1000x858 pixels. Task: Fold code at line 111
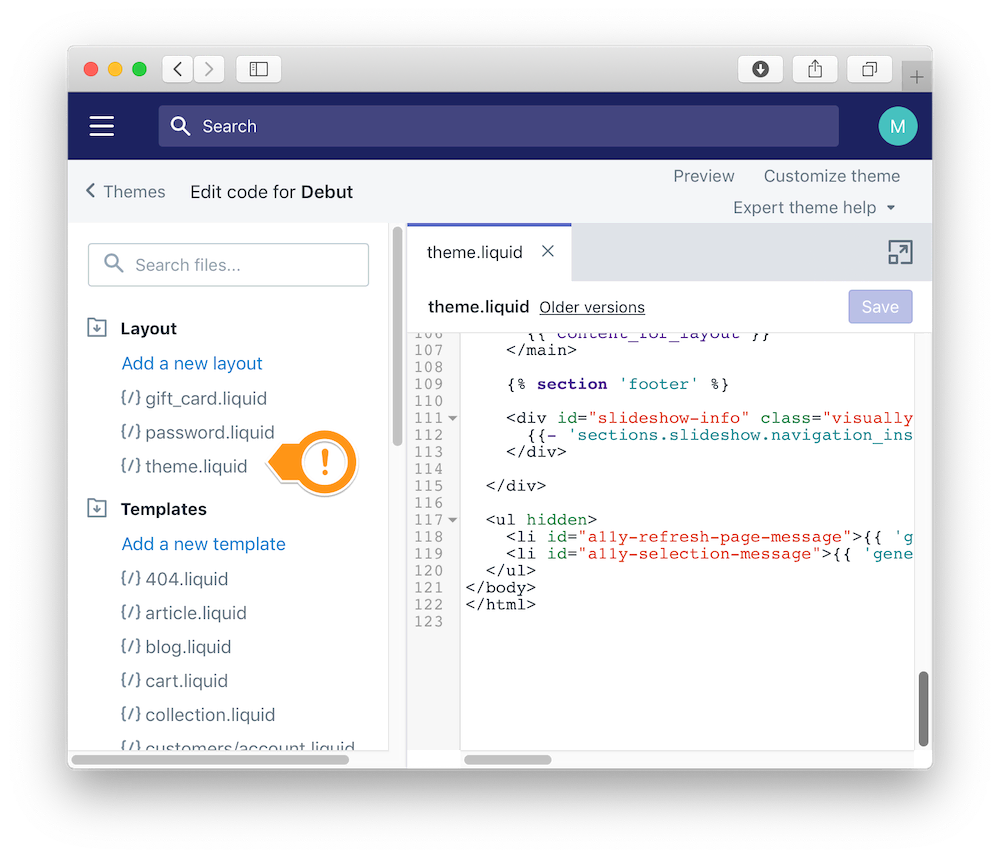click(x=452, y=418)
